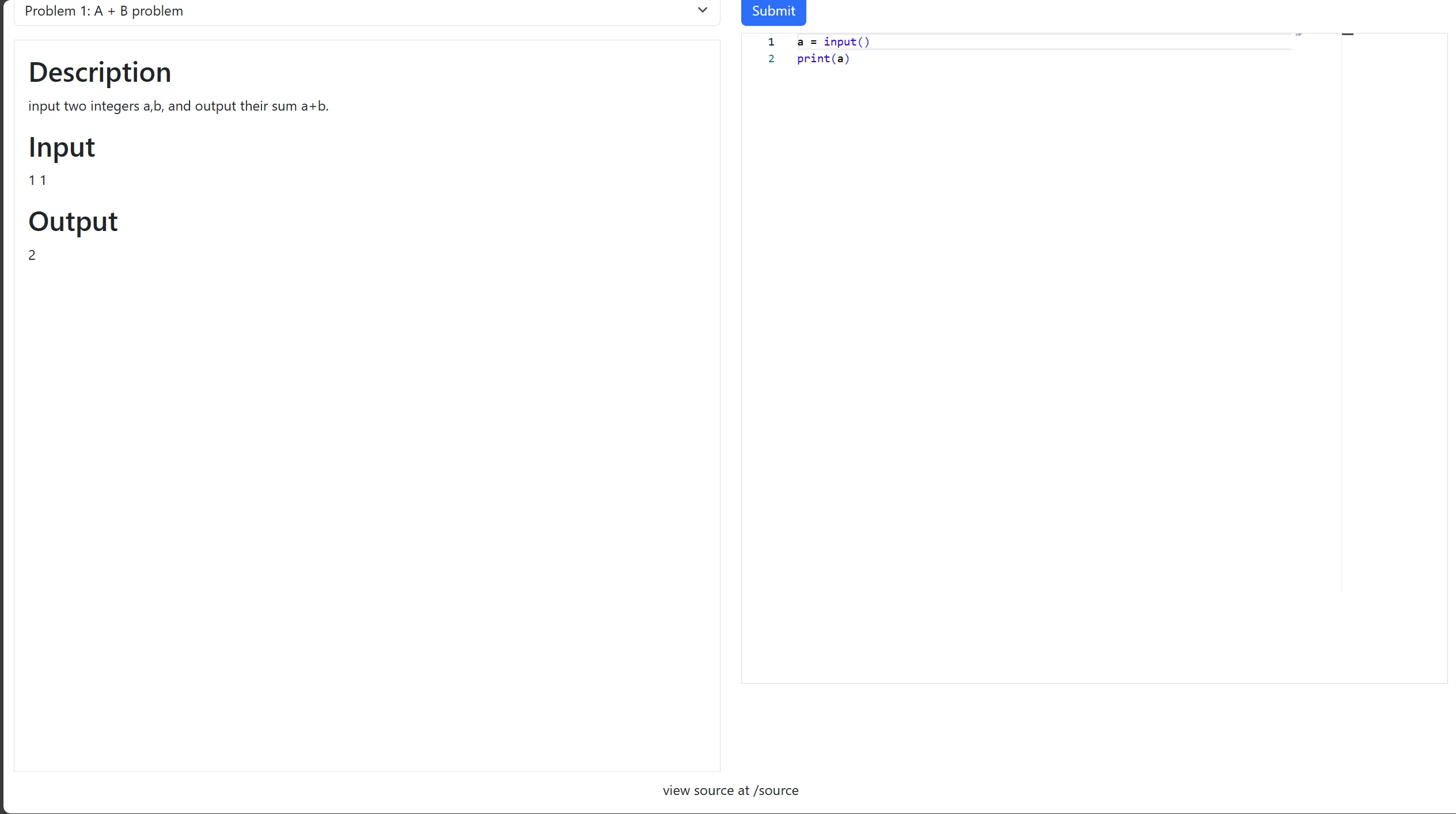Click variable 'a' inside print parentheses
This screenshot has width=1456, height=814.
840,59
